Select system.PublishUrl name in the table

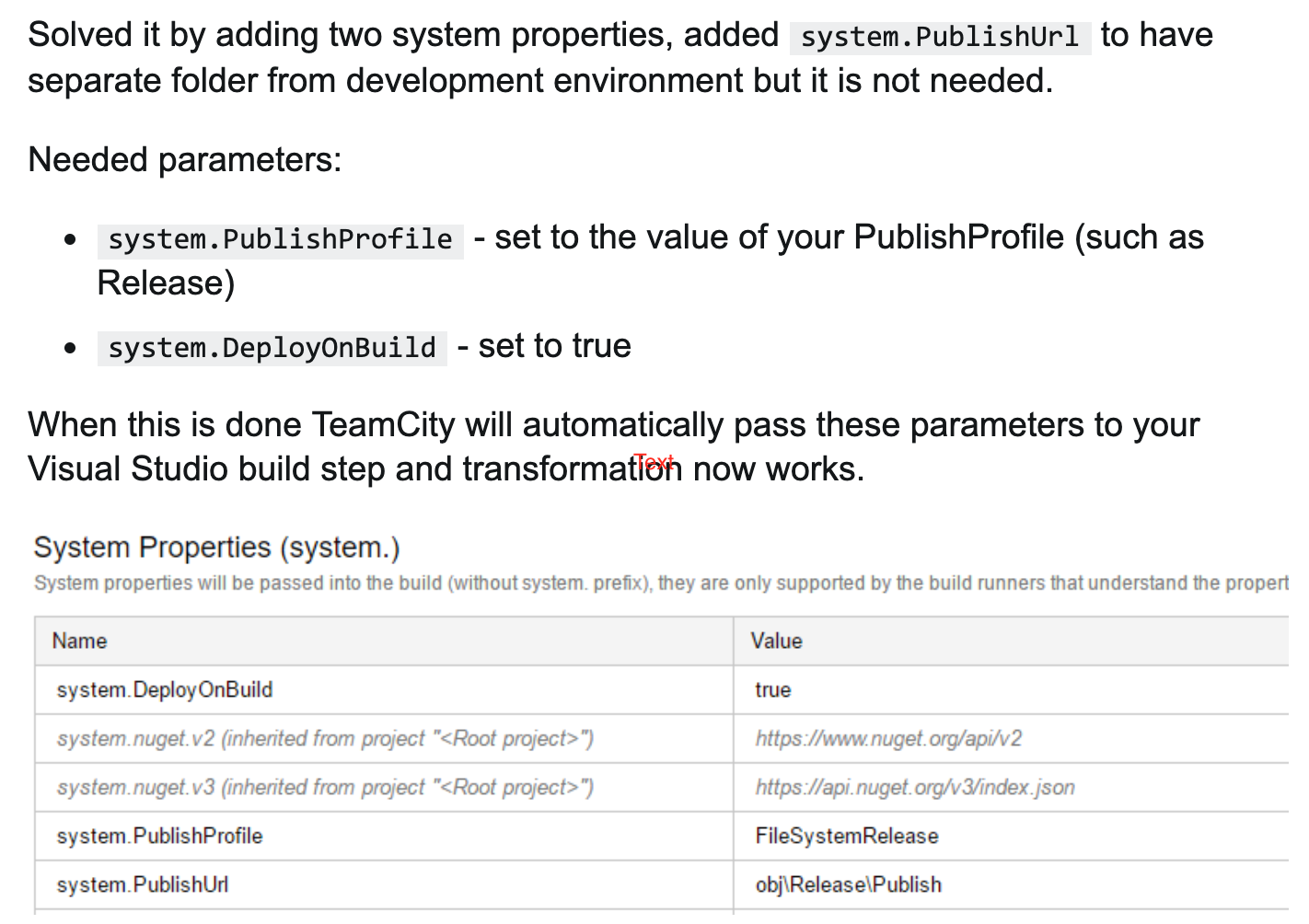tap(143, 885)
